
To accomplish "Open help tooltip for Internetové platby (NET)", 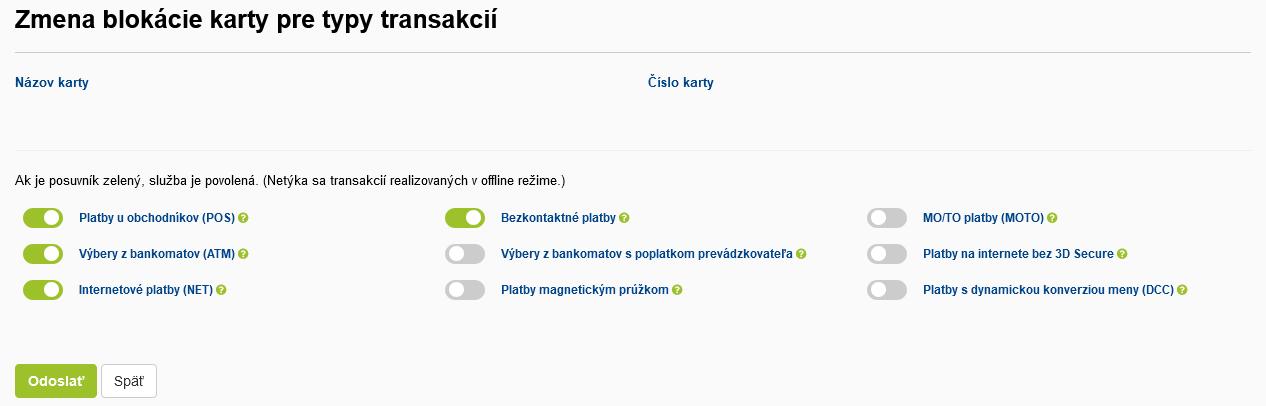I will (221, 290).
